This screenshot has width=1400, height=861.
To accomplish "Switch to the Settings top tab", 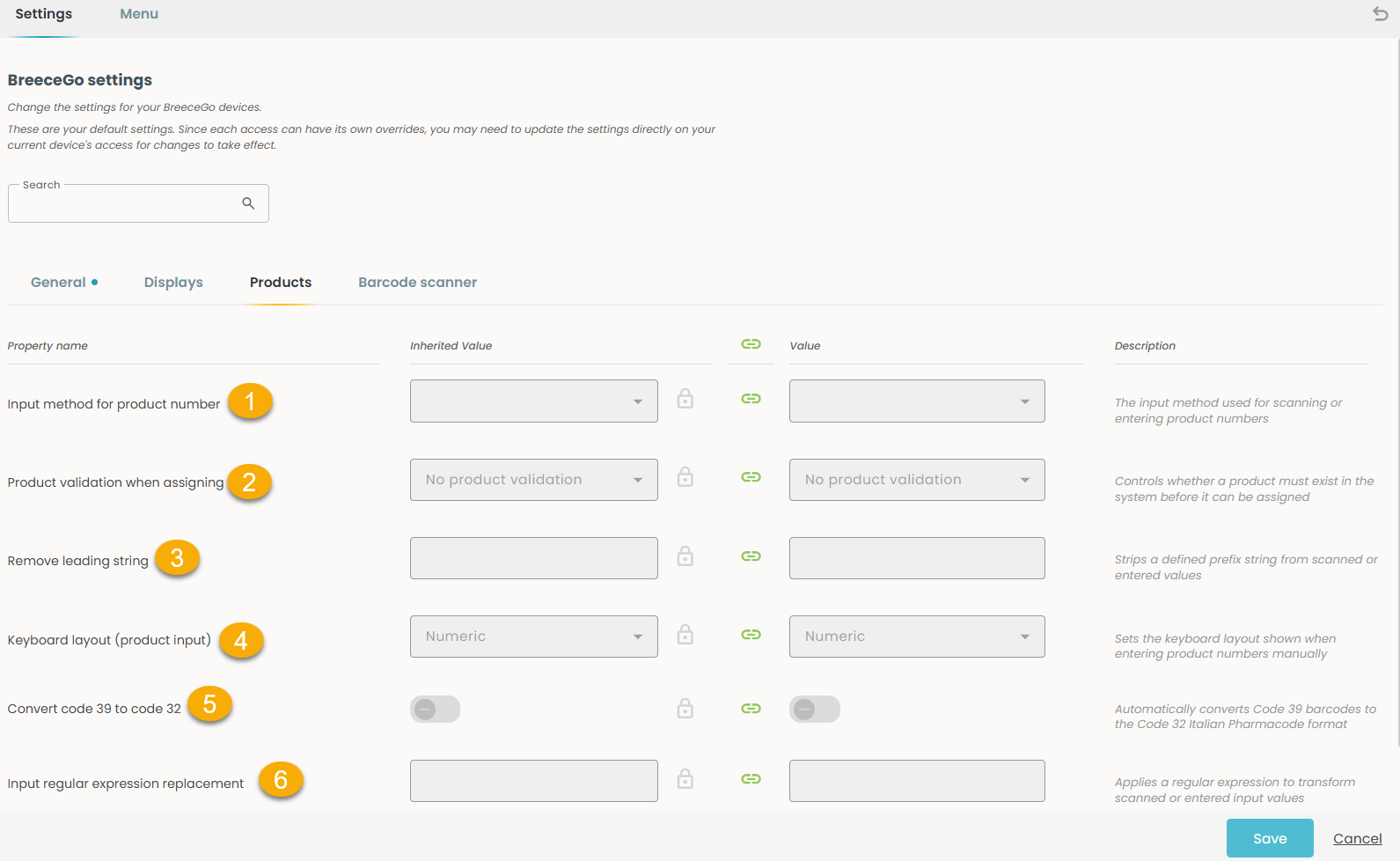I will (x=44, y=14).
